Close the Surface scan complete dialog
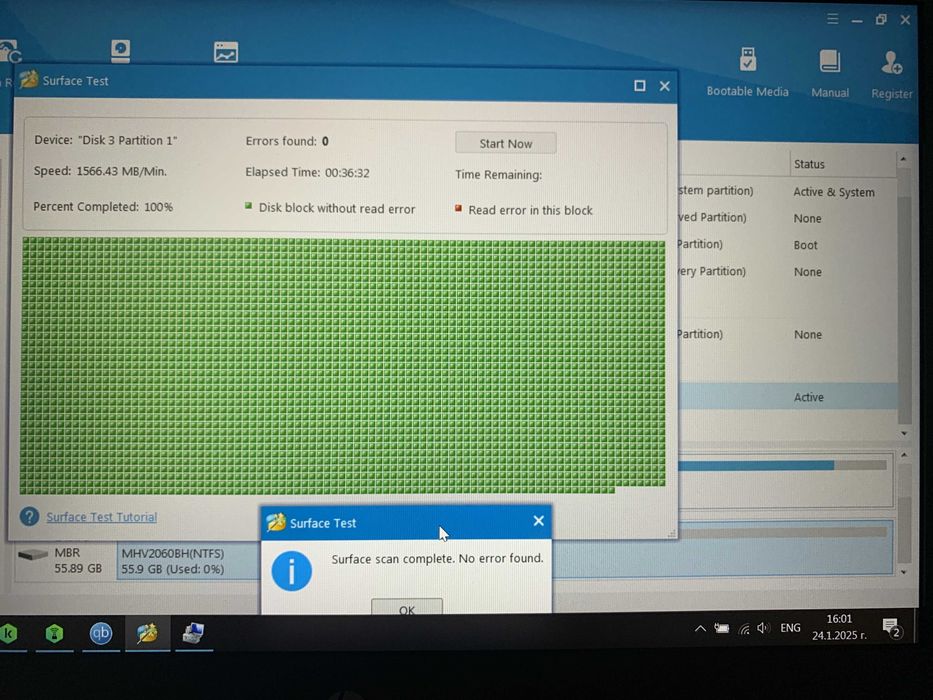 (538, 521)
